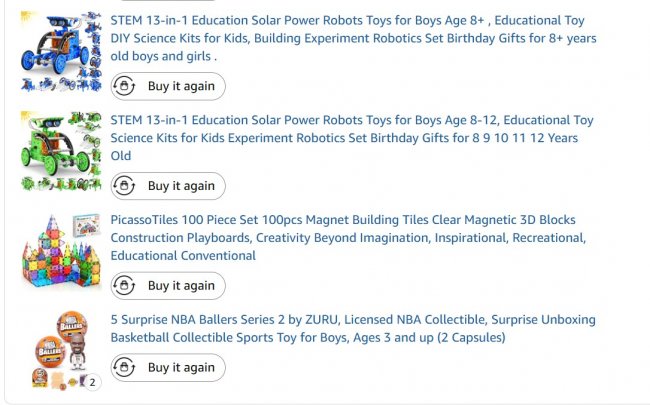Click the reorder icon under the NBA Ballers listing
Viewport: 650px width, 405px height.
124,368
